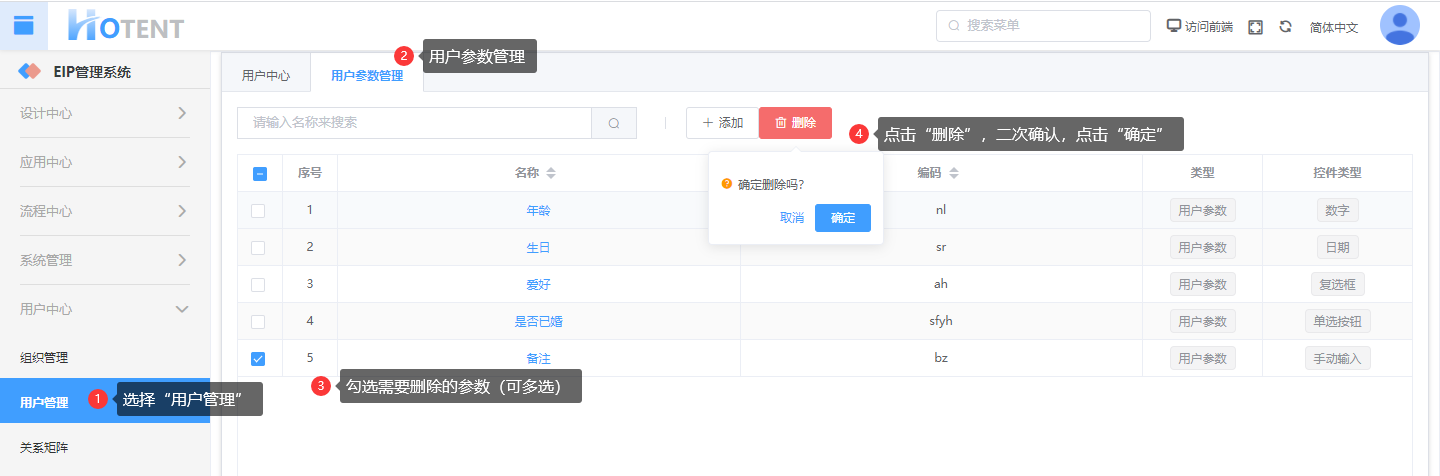The width and height of the screenshot is (1440, 476).
Task: Check the box for row 爱好
Action: pyautogui.click(x=259, y=284)
